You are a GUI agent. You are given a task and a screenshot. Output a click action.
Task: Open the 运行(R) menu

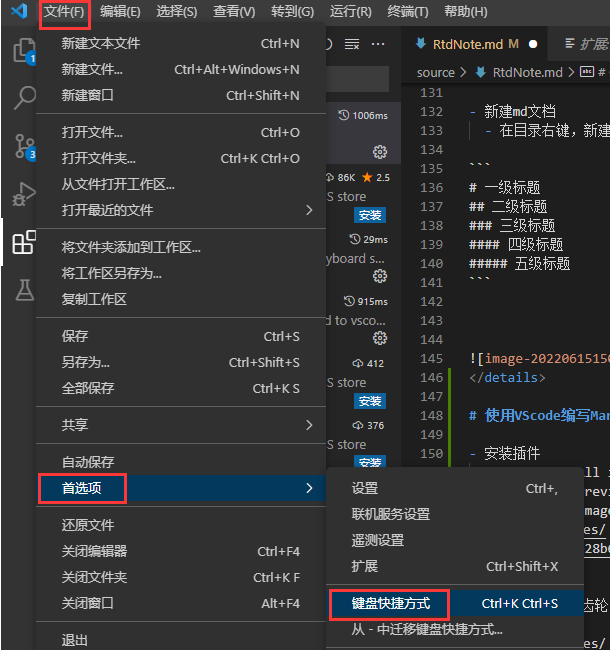coord(351,12)
